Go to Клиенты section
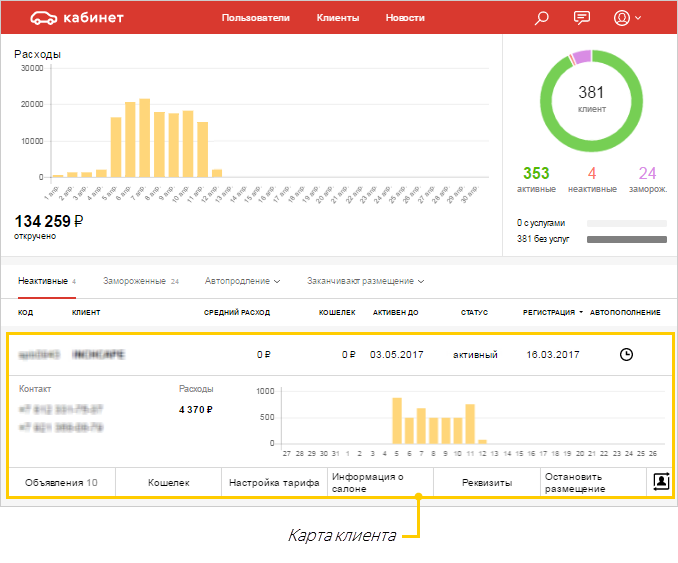678x563 pixels. click(x=338, y=18)
